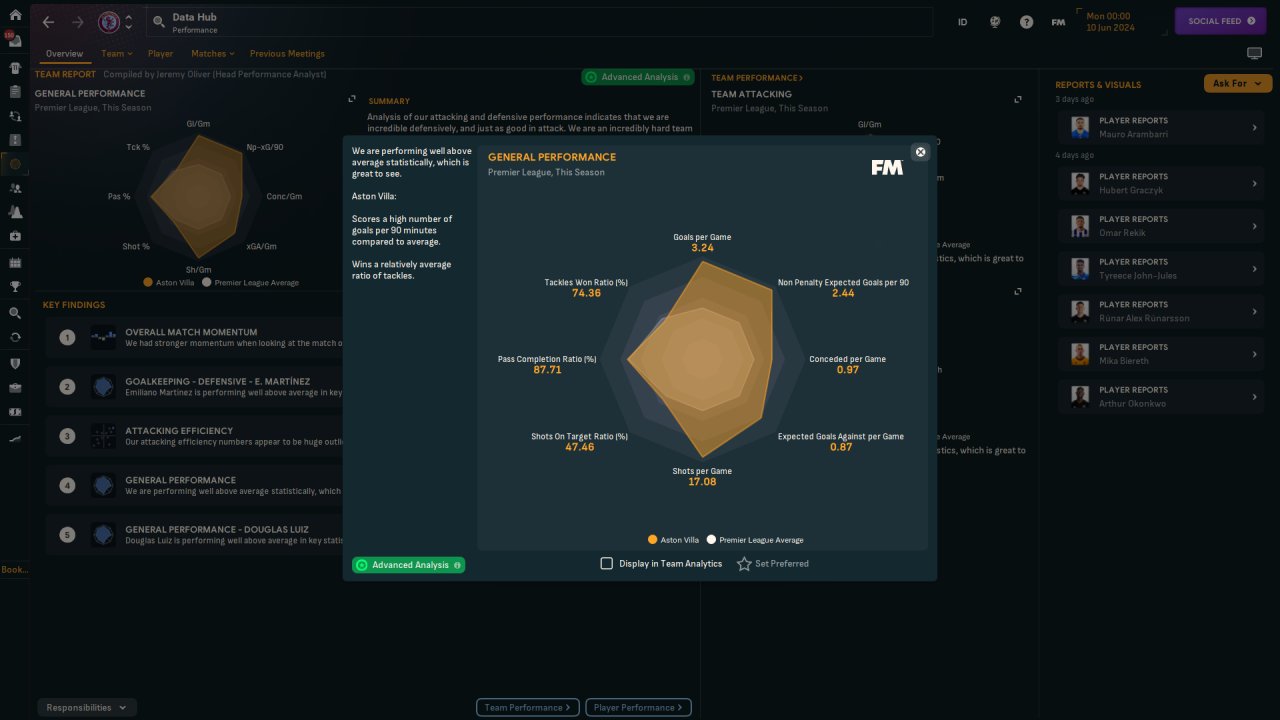
Task: Click the search magnifier beside Data Hub
Action: [x=159, y=21]
